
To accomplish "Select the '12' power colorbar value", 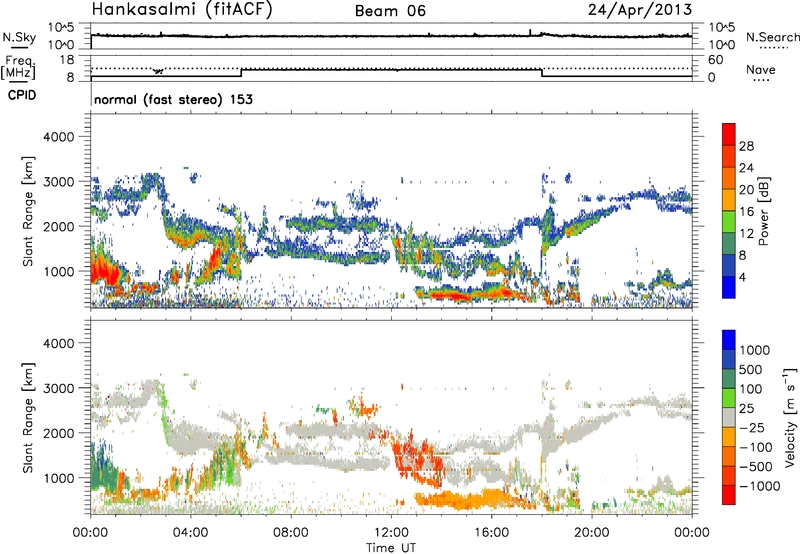I will [x=746, y=234].
